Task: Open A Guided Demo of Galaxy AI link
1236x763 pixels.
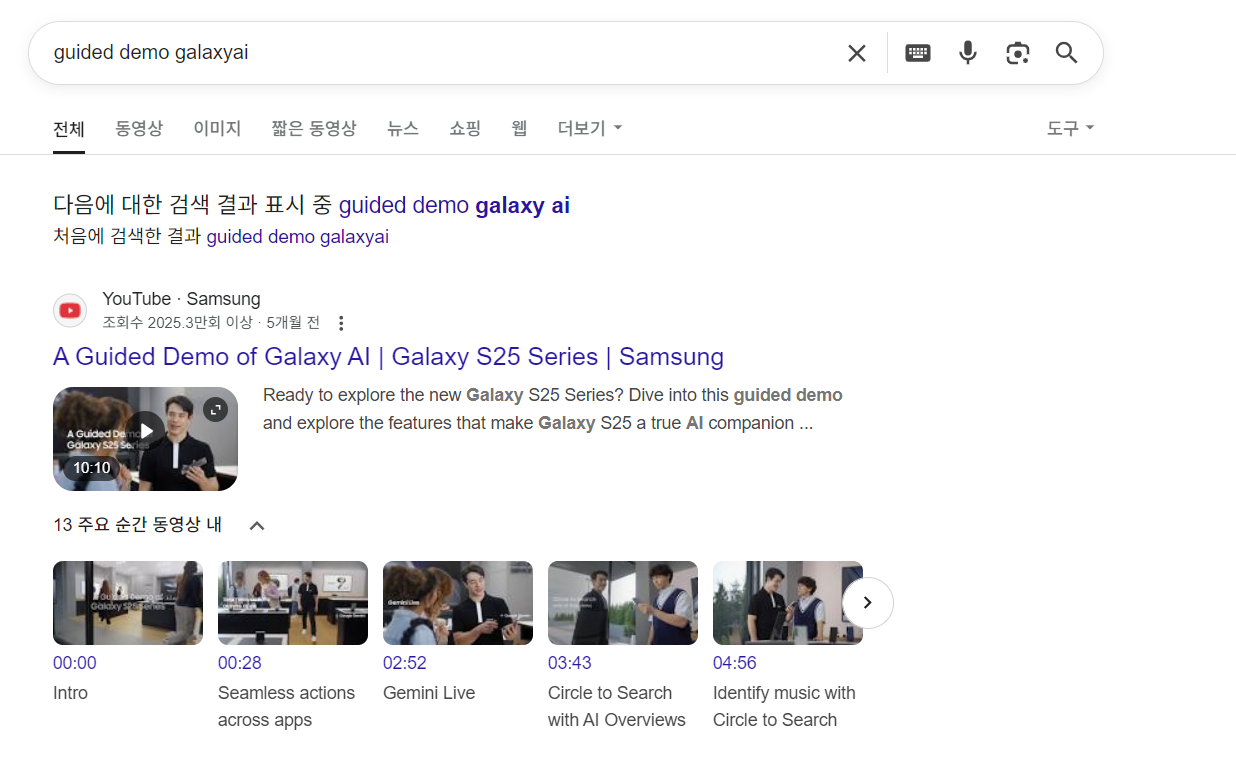Action: tap(388, 357)
